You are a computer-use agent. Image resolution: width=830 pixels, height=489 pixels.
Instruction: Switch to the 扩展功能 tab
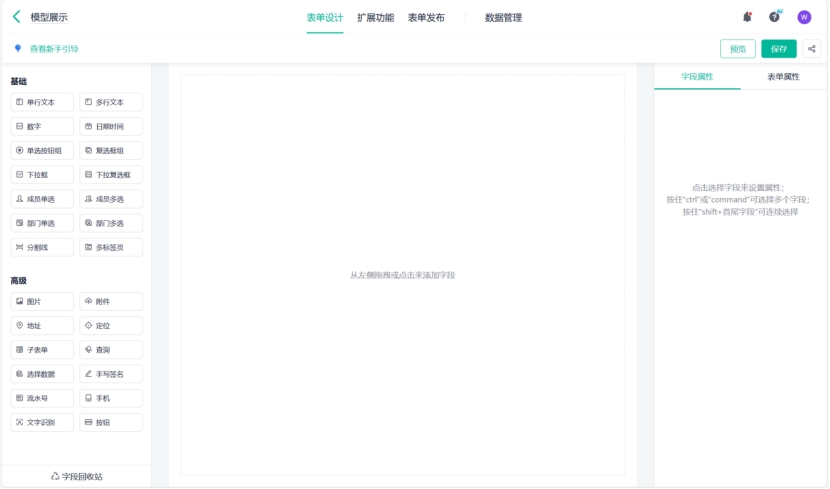click(375, 18)
